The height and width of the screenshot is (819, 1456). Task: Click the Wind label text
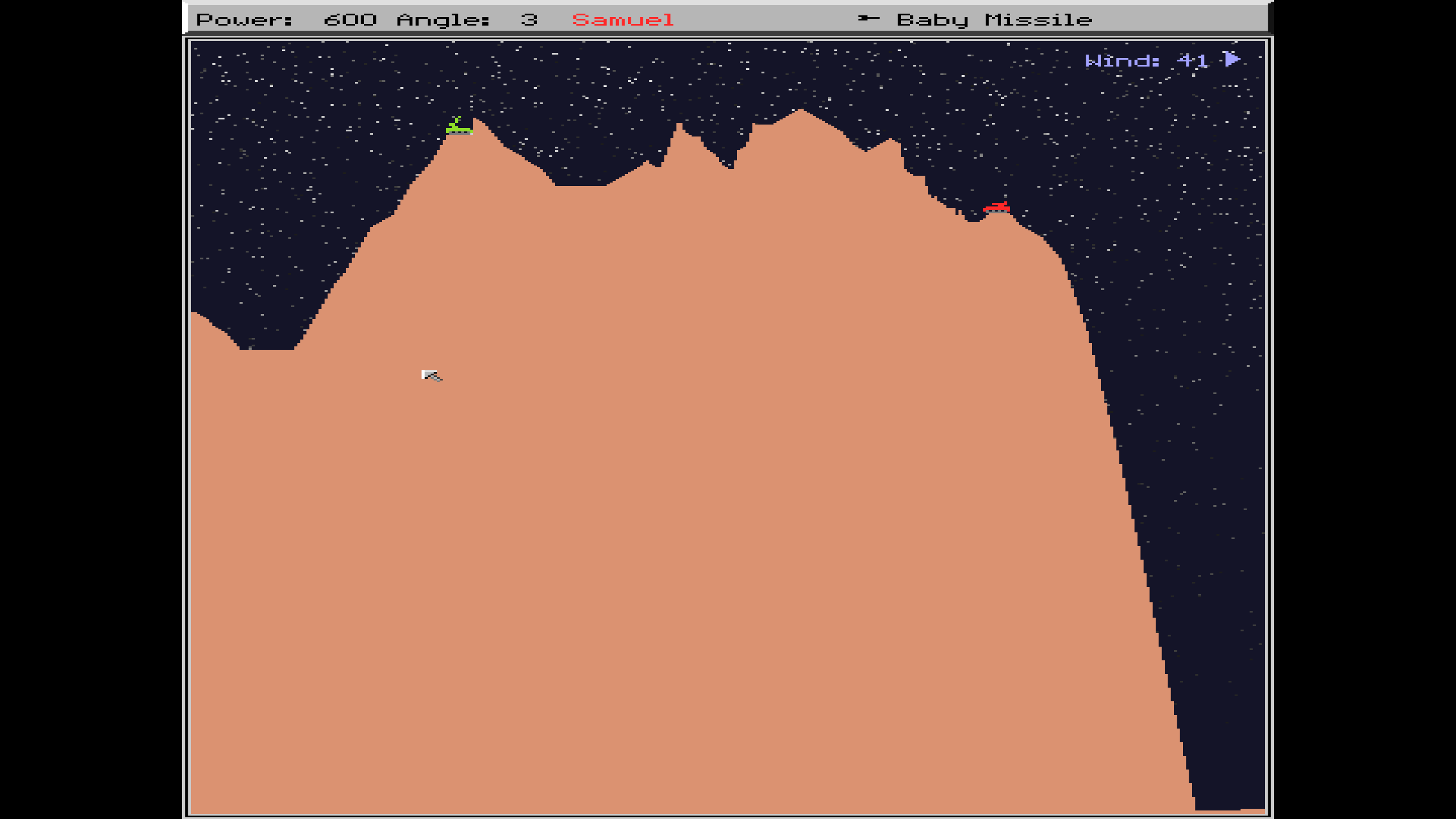pyautogui.click(x=1122, y=60)
